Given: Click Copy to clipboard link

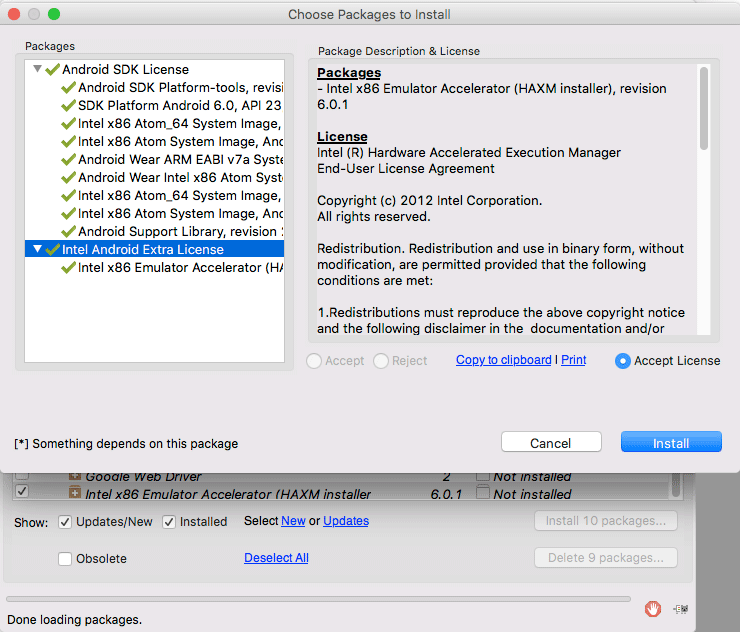Looking at the screenshot, I should tap(503, 360).
